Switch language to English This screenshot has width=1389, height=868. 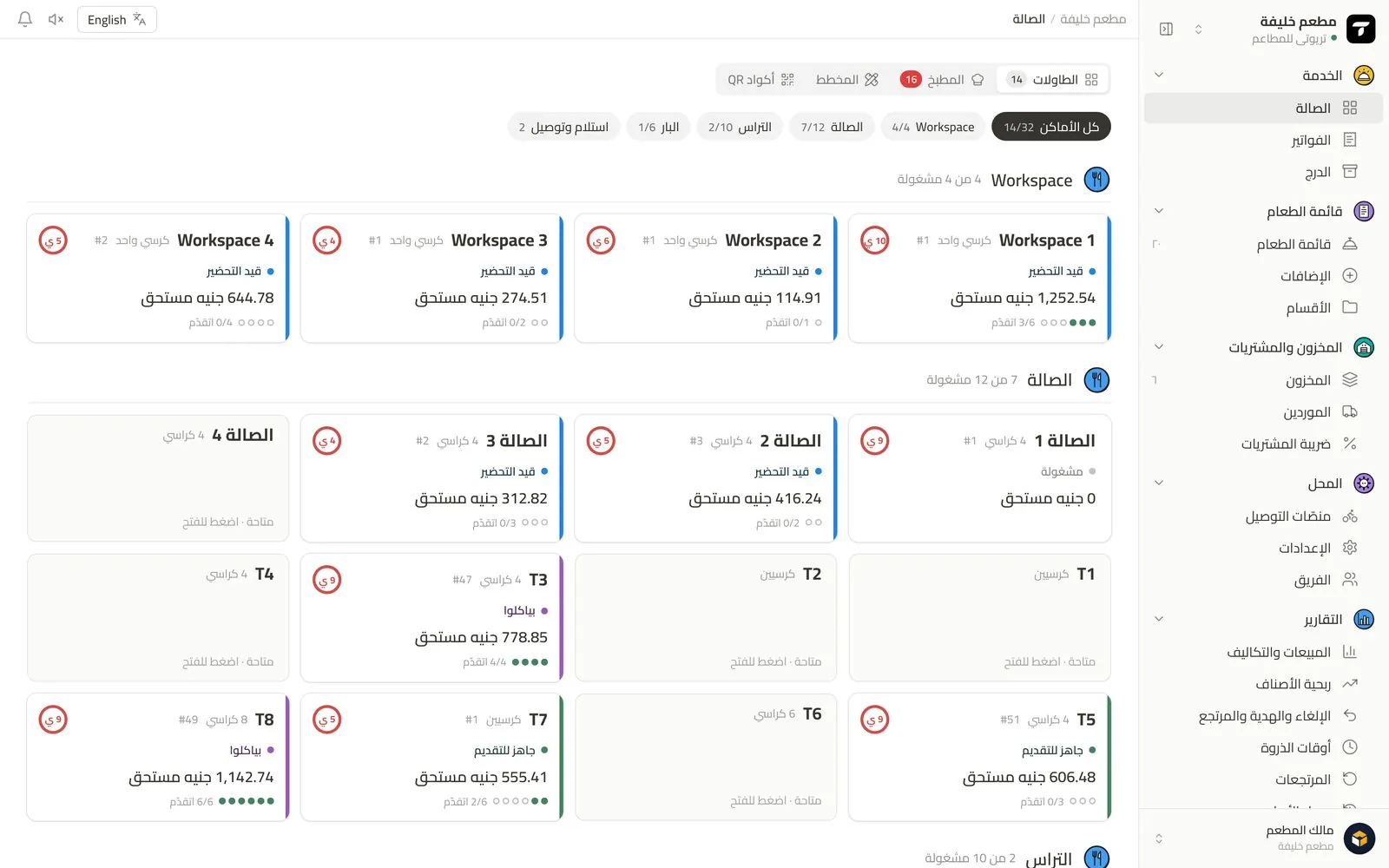[117, 19]
